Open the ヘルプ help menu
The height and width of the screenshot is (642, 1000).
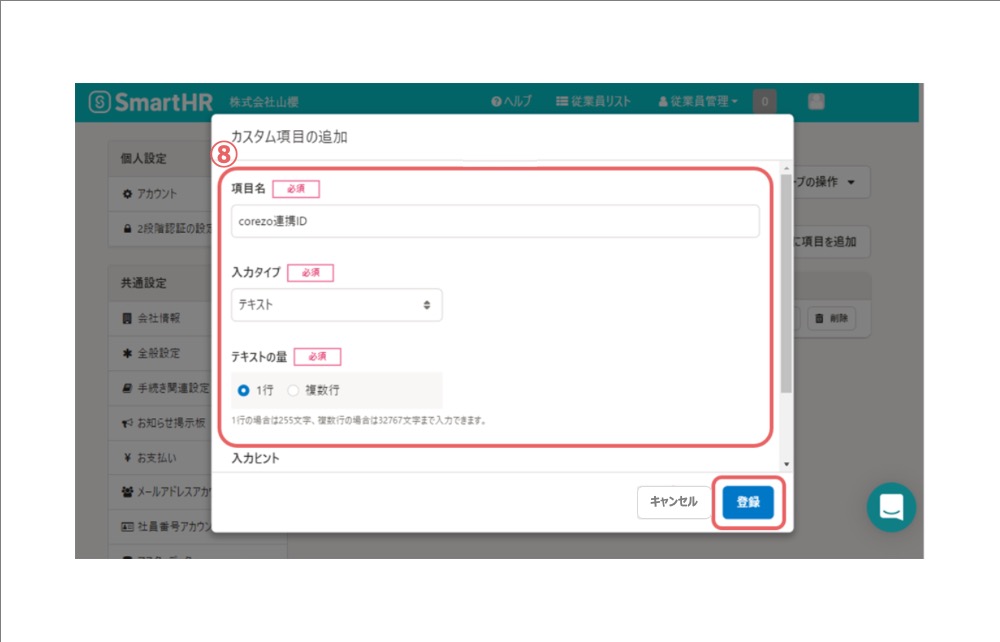(x=511, y=101)
